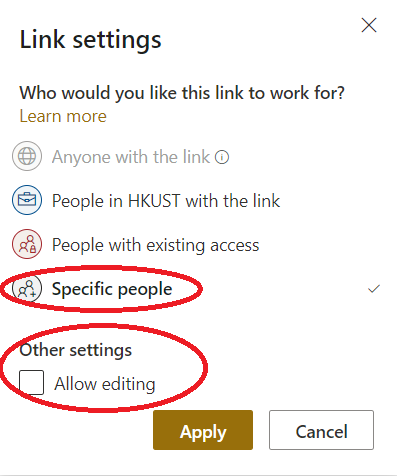This screenshot has width=397, height=476.
Task: Click the Link settings title
Action: [x=90, y=40]
